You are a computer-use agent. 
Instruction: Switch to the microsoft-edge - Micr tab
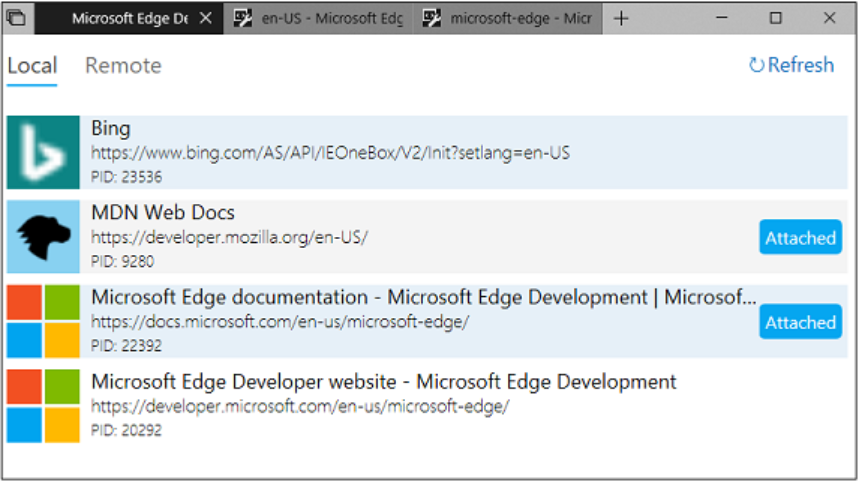[510, 18]
